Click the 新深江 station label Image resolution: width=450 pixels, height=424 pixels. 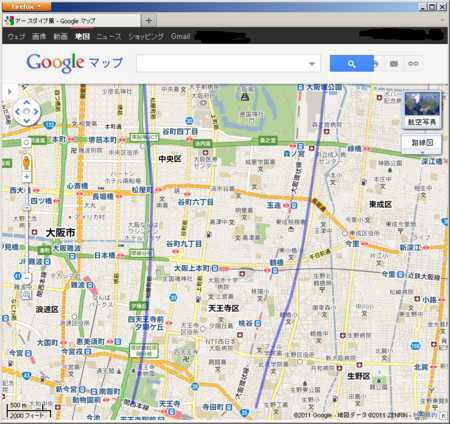pyautogui.click(x=410, y=247)
